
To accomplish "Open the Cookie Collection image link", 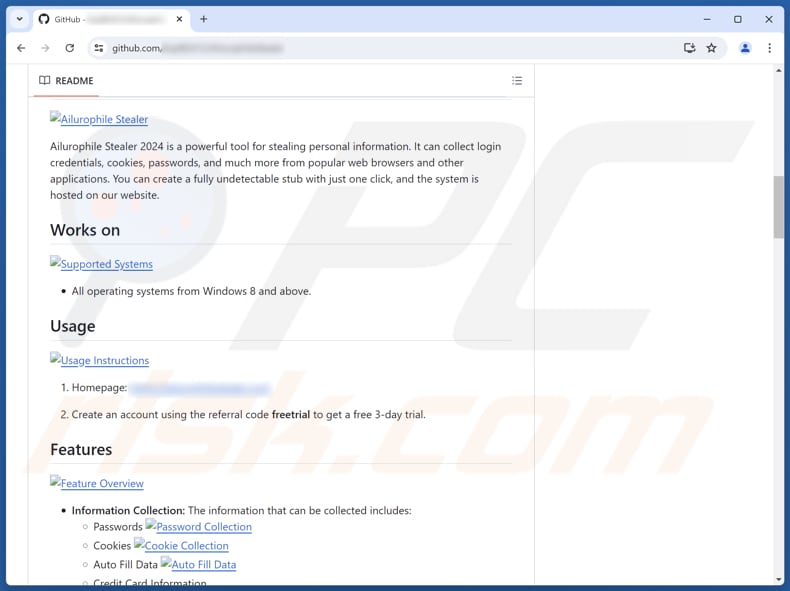I will [181, 545].
